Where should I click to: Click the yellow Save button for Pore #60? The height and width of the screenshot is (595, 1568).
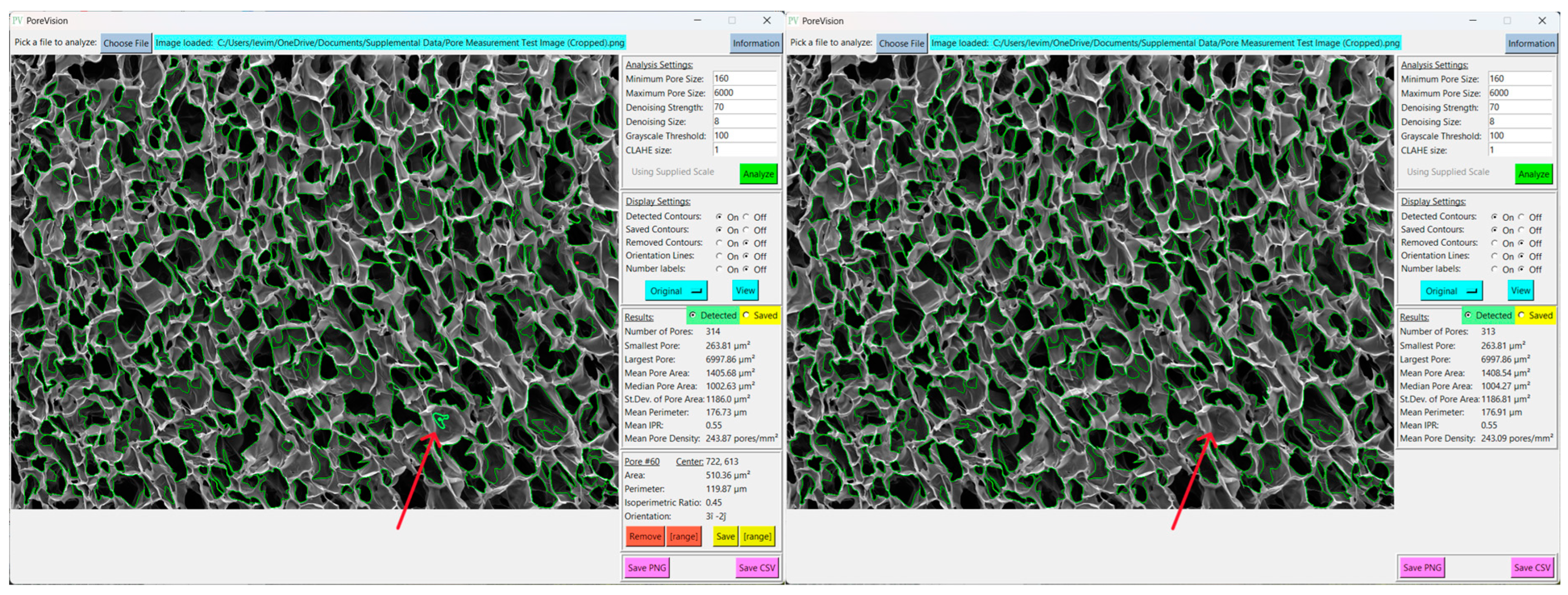725,537
